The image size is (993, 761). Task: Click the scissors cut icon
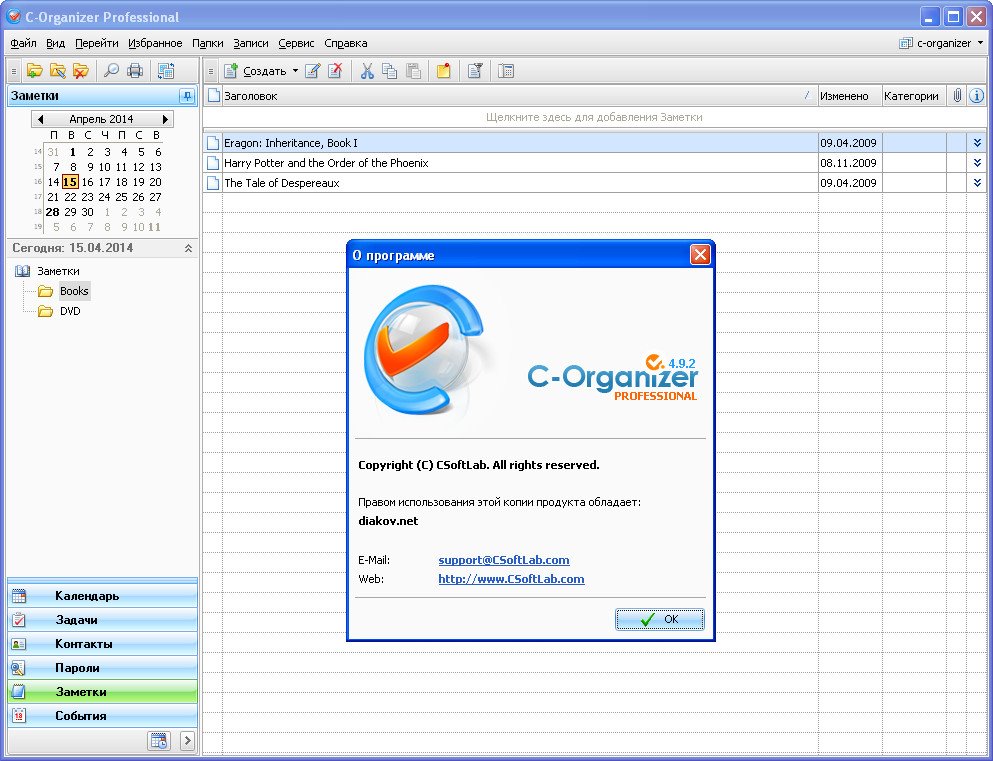[x=367, y=71]
